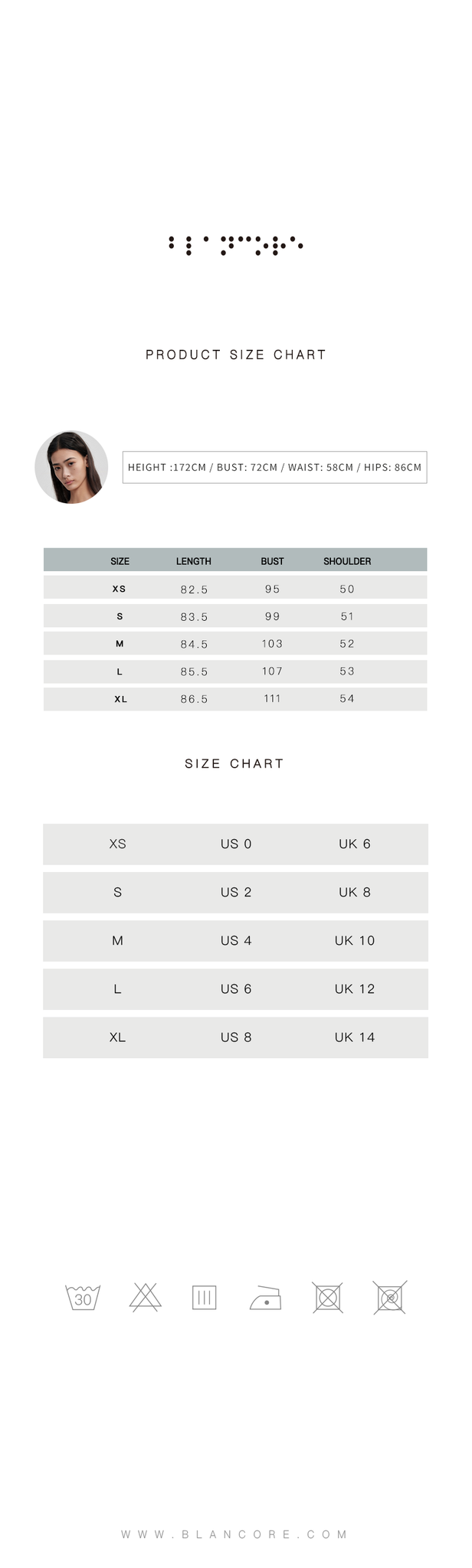
Task: Click the wash at 30 degrees icon
Action: (x=83, y=1298)
